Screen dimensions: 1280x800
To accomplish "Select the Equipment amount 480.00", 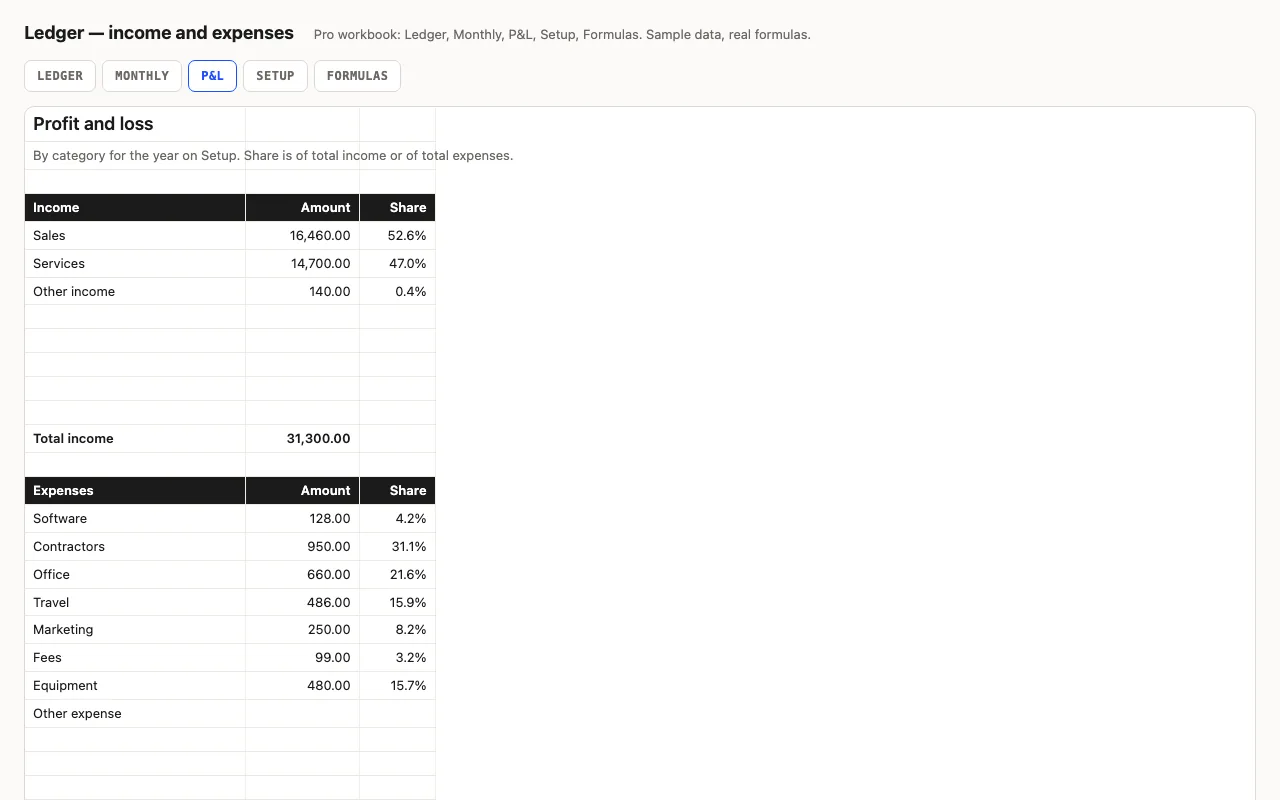I will click(302, 686).
